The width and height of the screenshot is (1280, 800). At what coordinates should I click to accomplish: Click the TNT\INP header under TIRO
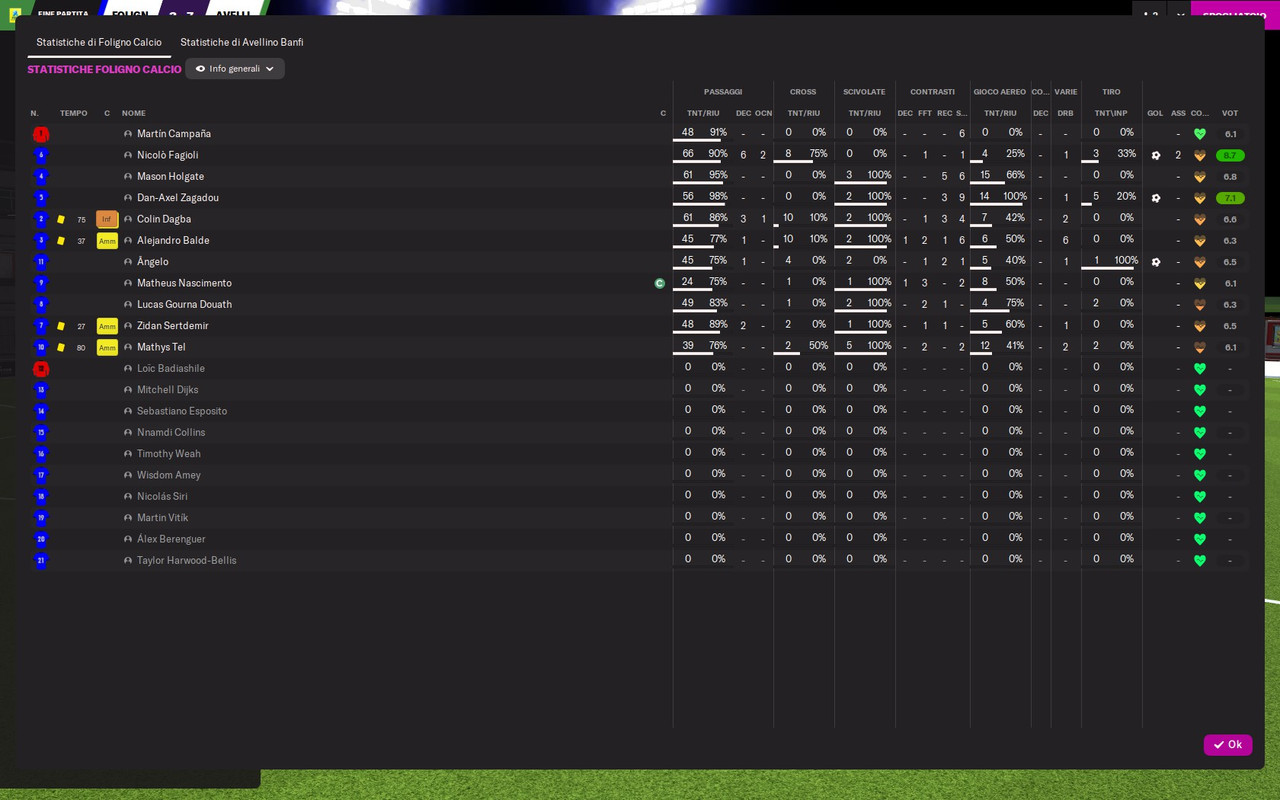pyautogui.click(x=1111, y=113)
